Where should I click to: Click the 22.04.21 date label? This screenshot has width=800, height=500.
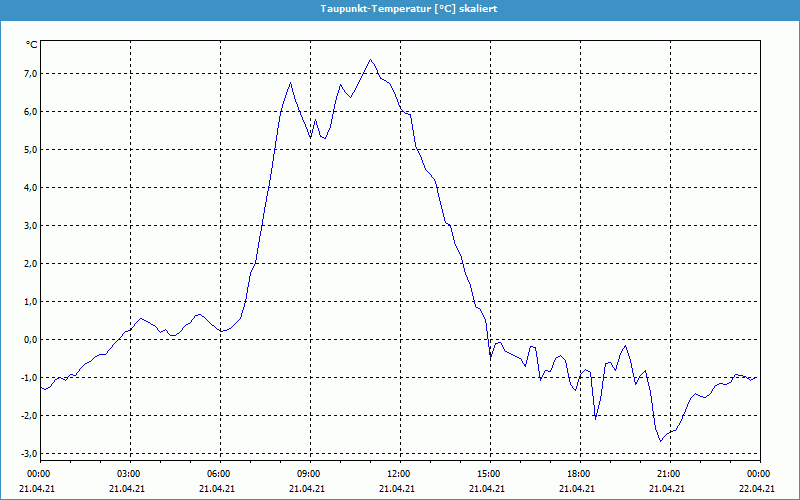(x=758, y=489)
